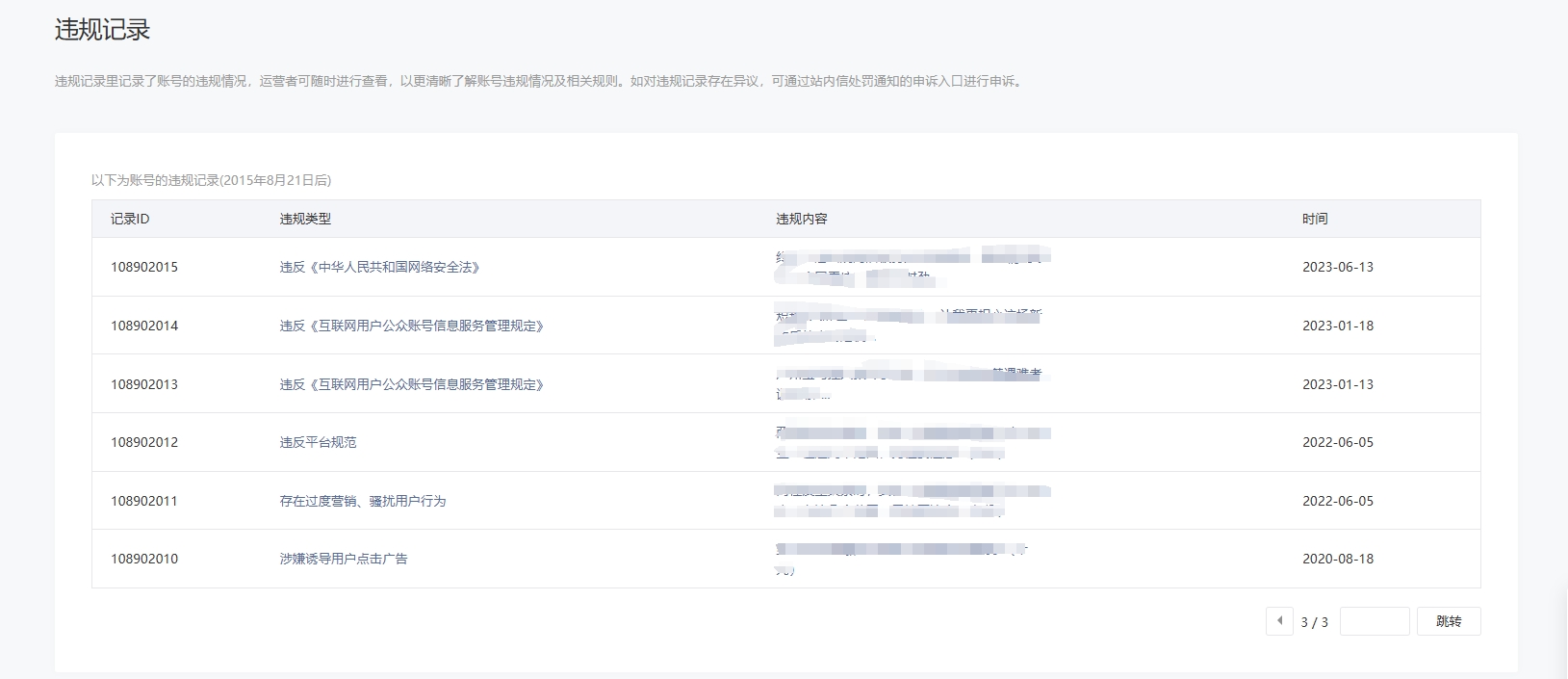Click the 时间 column header

1315,219
